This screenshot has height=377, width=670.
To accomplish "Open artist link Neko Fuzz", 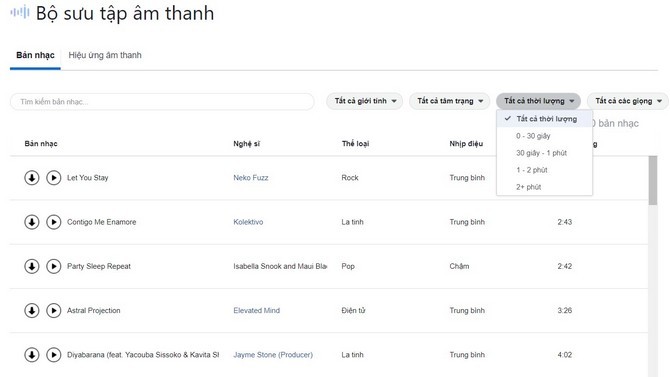I will pos(251,177).
